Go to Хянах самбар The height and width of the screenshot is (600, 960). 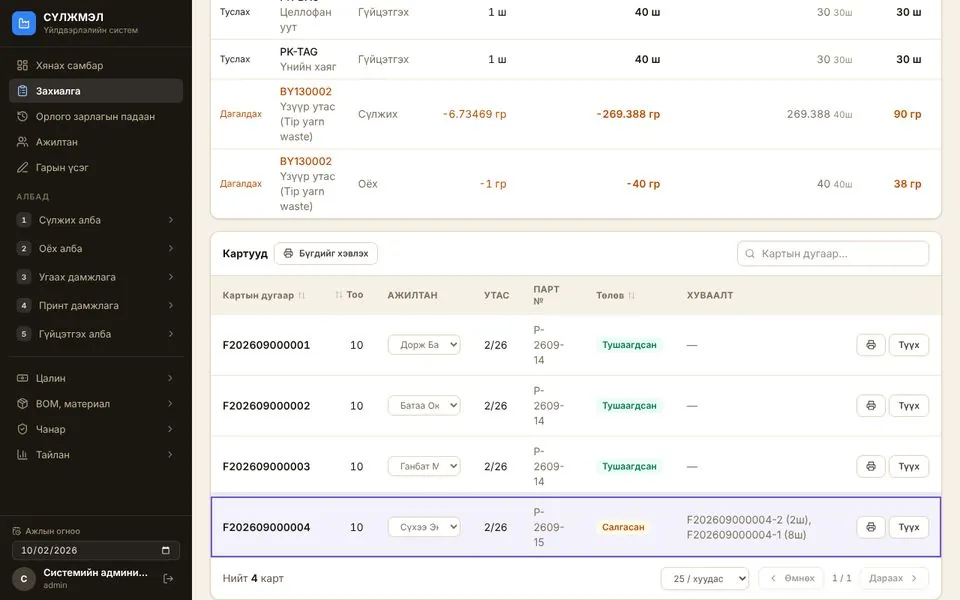[96, 66]
